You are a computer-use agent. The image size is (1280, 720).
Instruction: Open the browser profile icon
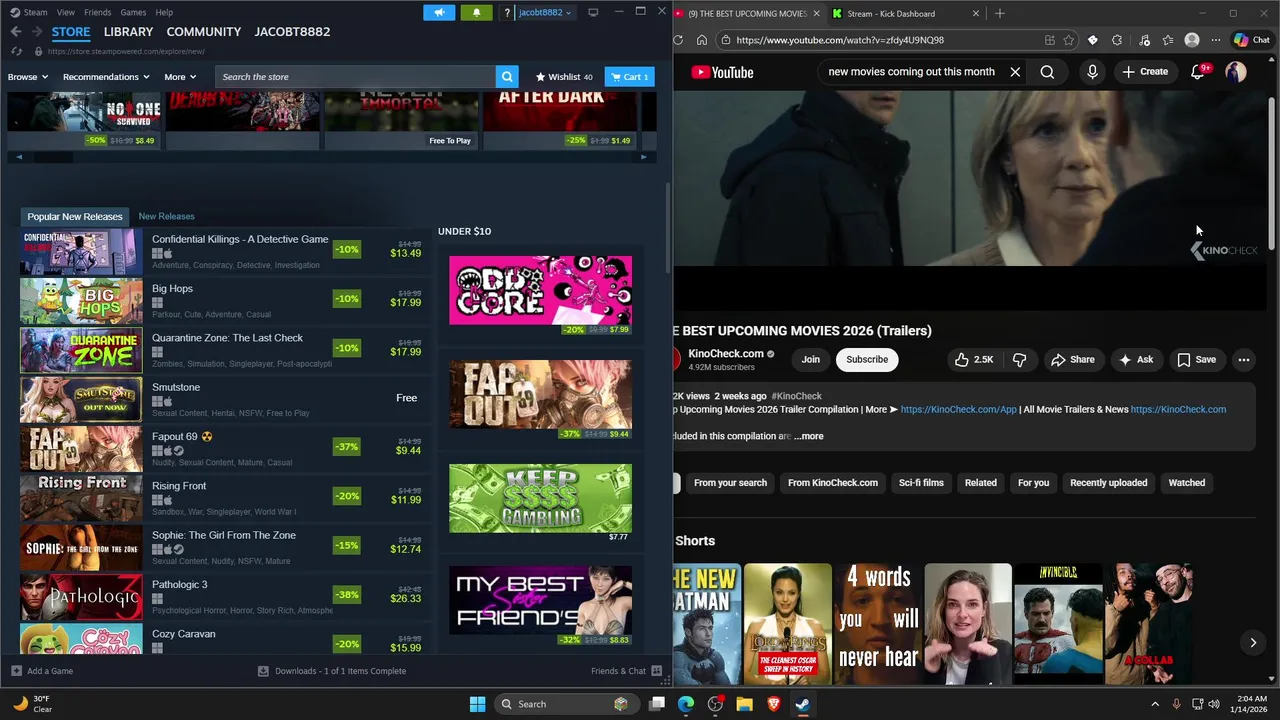coord(1192,40)
